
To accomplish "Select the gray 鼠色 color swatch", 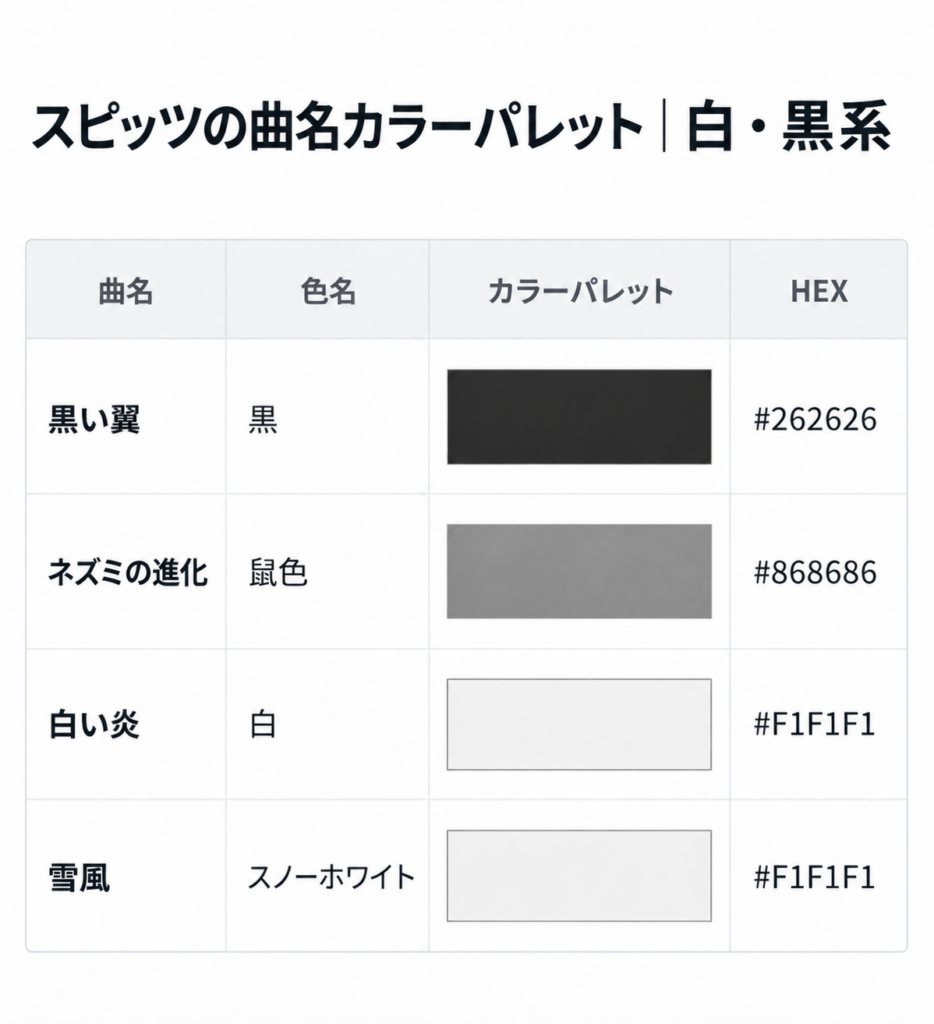I will [x=579, y=571].
